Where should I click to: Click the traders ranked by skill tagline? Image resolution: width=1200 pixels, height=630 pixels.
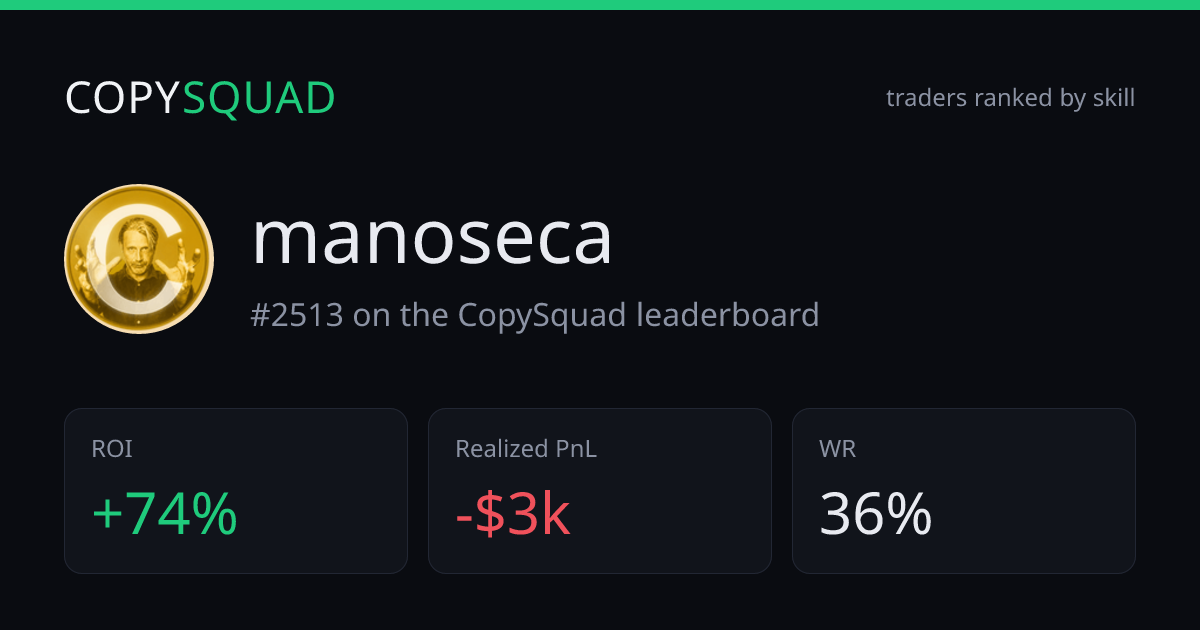pyautogui.click(x=1010, y=98)
